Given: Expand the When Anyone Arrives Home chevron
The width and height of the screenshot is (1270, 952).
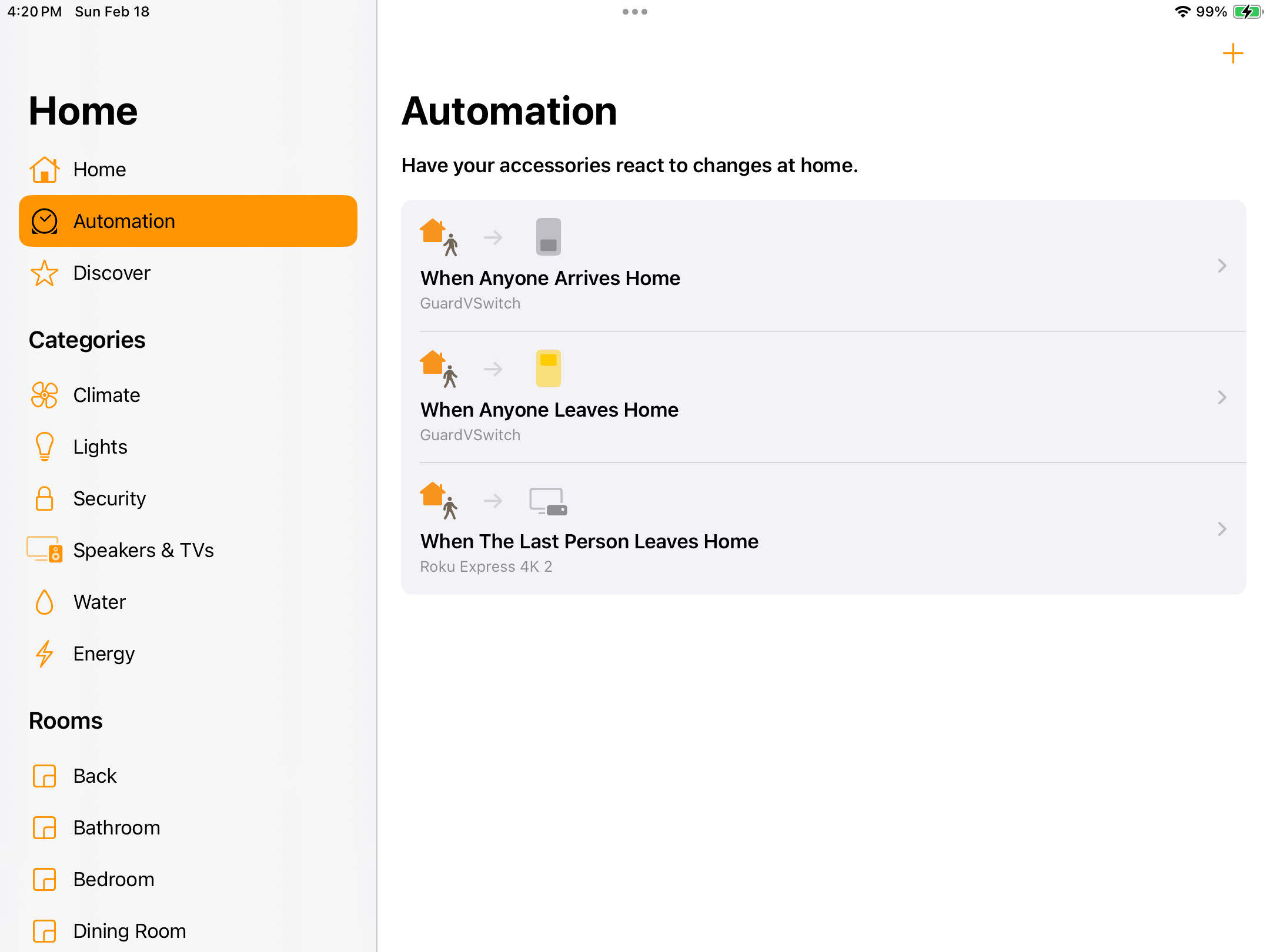Looking at the screenshot, I should coord(1222,266).
